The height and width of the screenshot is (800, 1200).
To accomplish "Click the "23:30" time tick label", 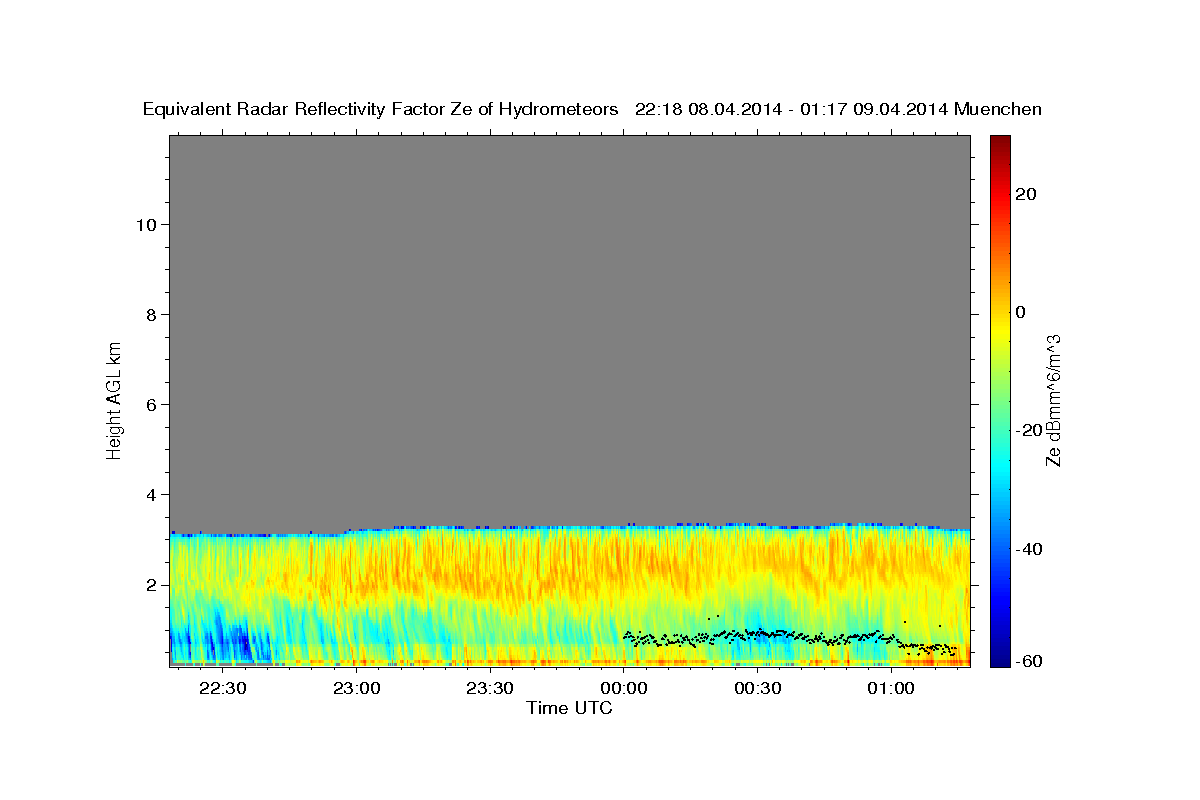I will (x=490, y=688).
